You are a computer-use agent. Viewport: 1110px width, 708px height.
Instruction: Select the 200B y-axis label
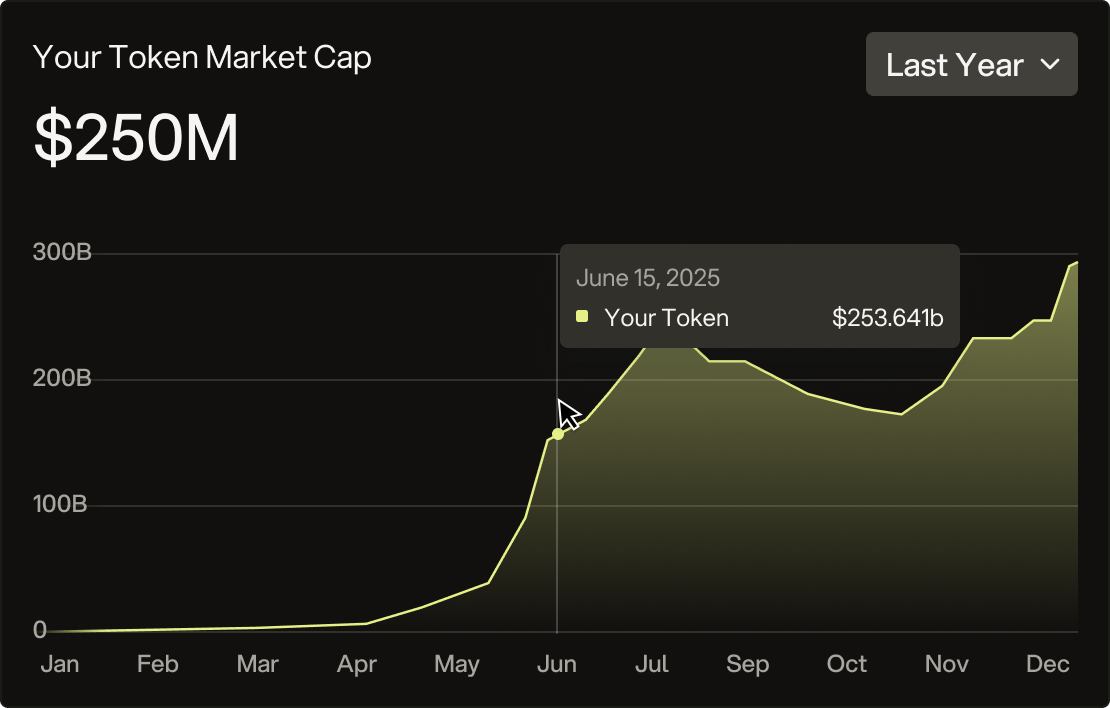(61, 379)
